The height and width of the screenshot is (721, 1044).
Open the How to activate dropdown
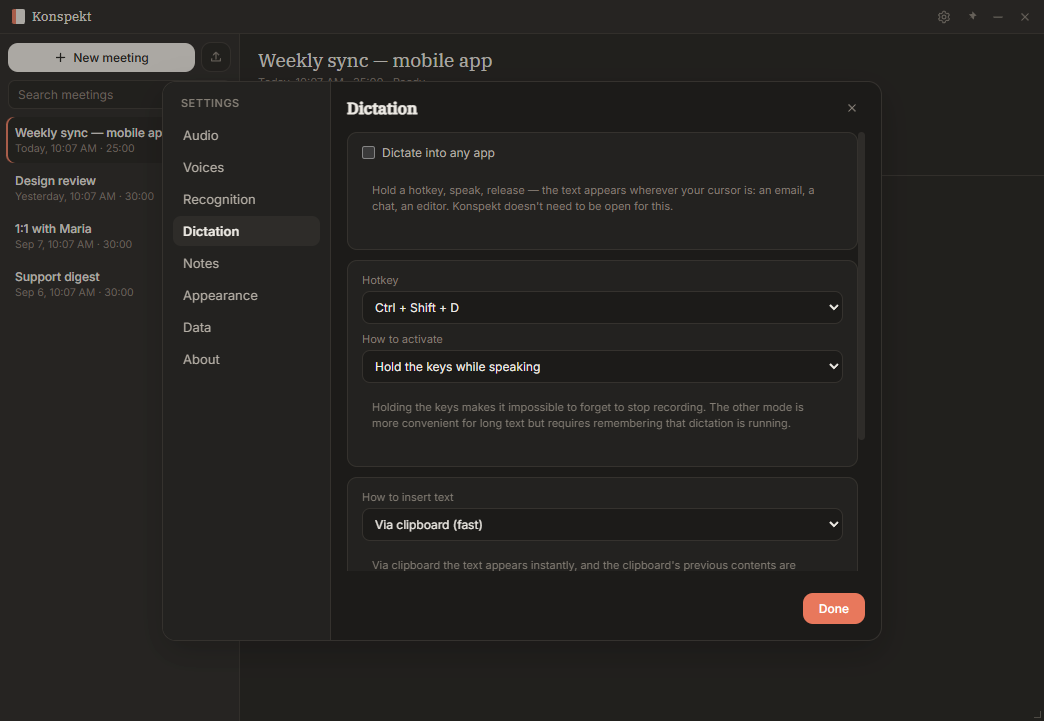[x=602, y=367]
